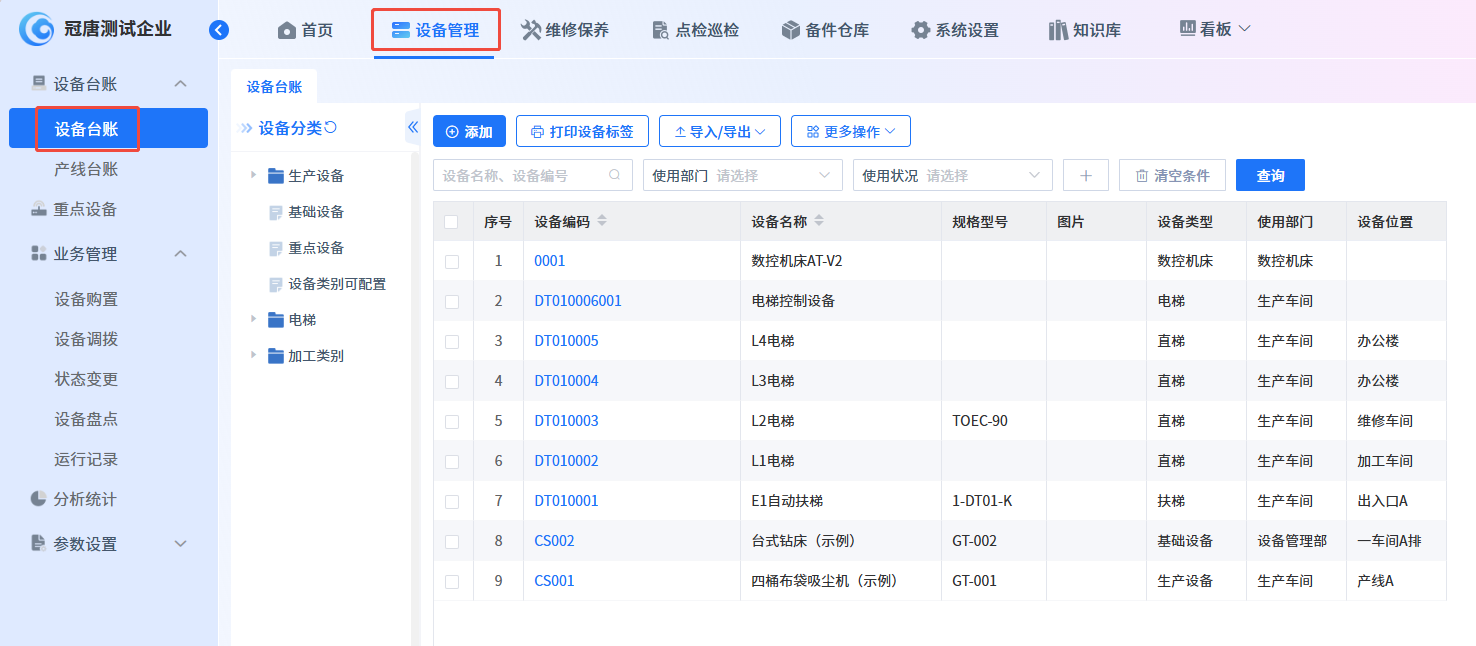Tick the select-all checkbox in table header

(x=452, y=222)
